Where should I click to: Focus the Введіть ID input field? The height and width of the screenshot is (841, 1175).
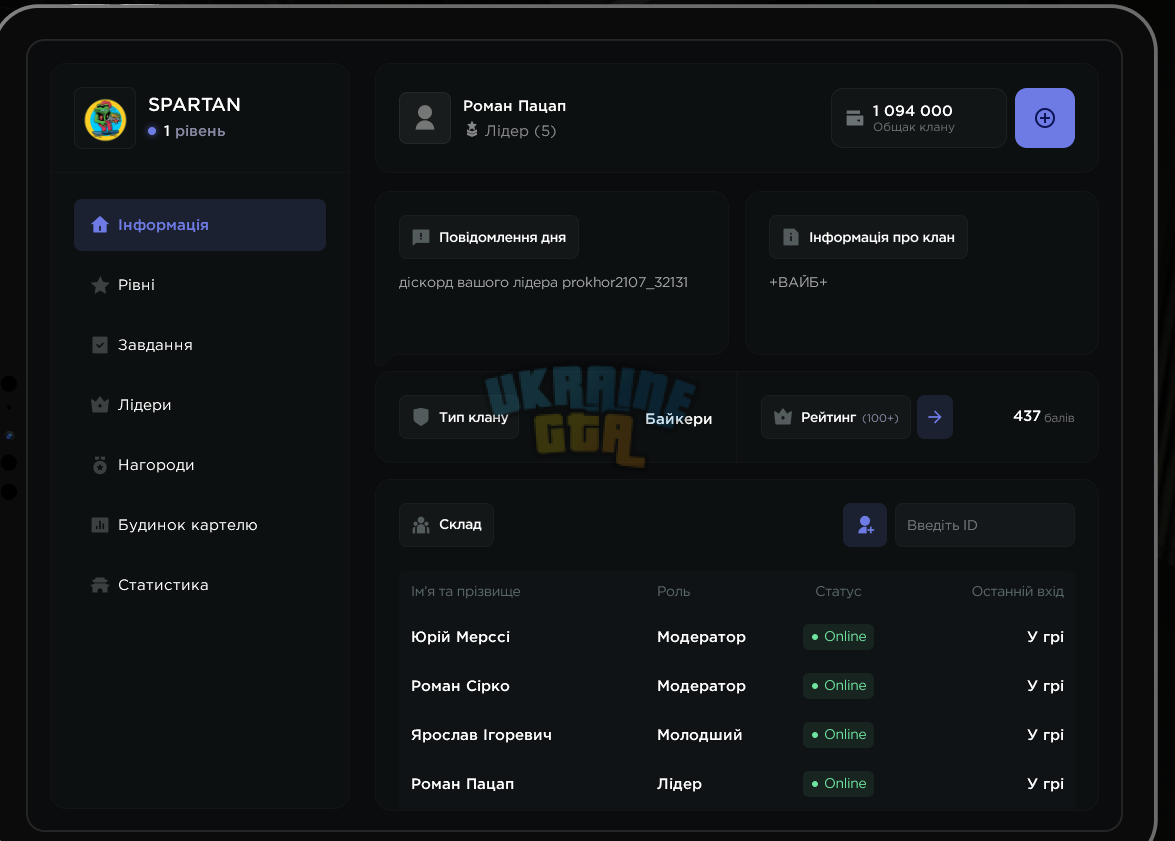tap(985, 525)
